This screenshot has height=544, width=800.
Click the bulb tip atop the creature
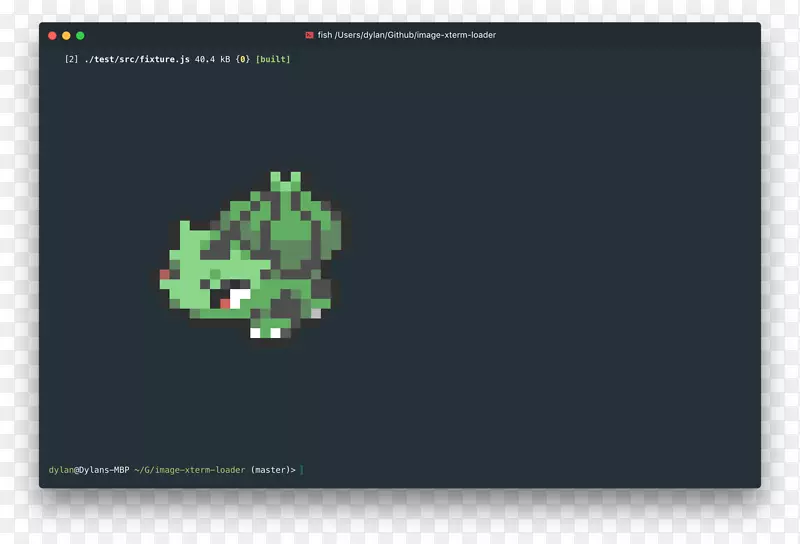(x=285, y=178)
